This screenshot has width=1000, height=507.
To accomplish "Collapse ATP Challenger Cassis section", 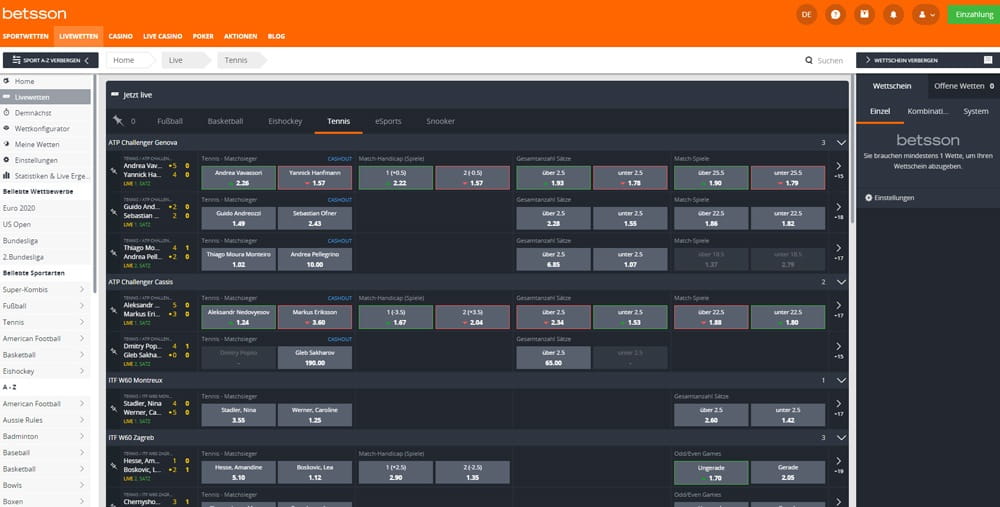I will (841, 282).
